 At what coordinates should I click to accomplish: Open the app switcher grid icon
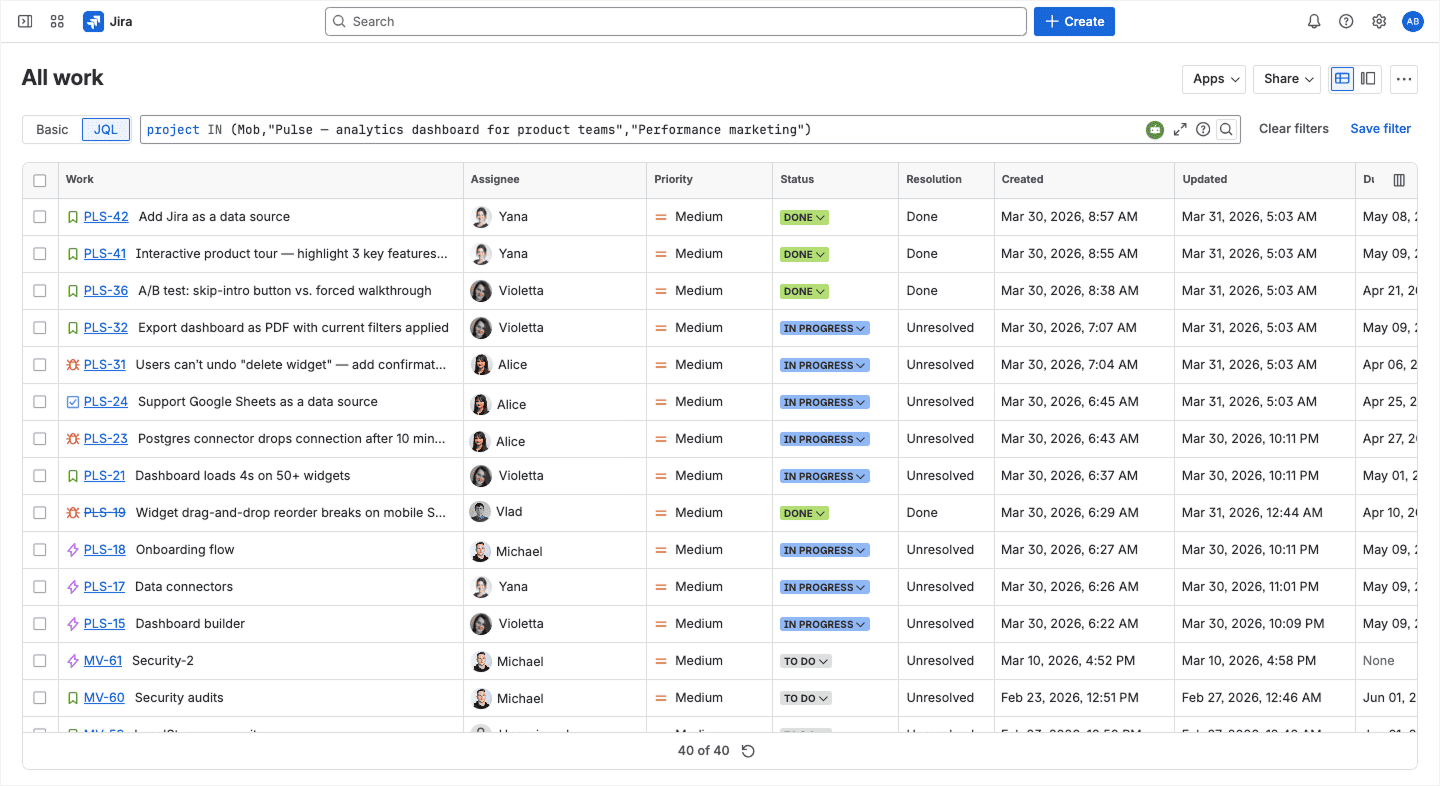[57, 21]
